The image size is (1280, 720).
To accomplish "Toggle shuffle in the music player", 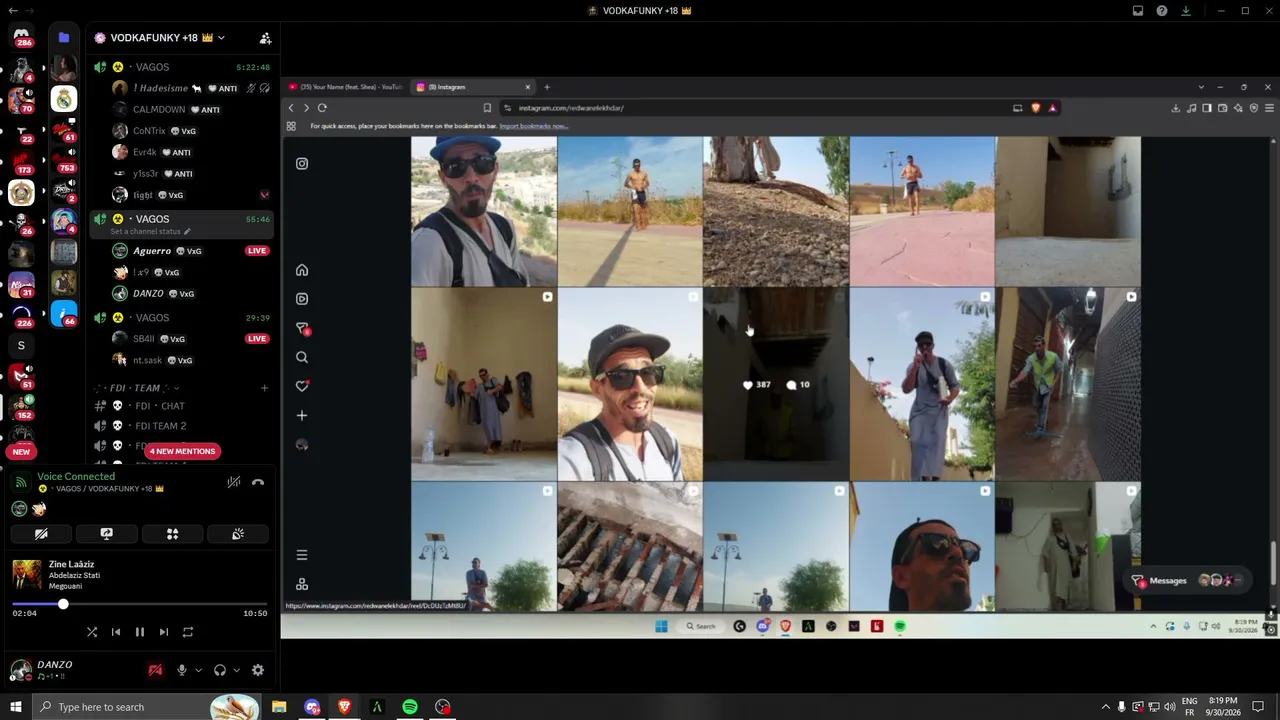I will [x=92, y=632].
